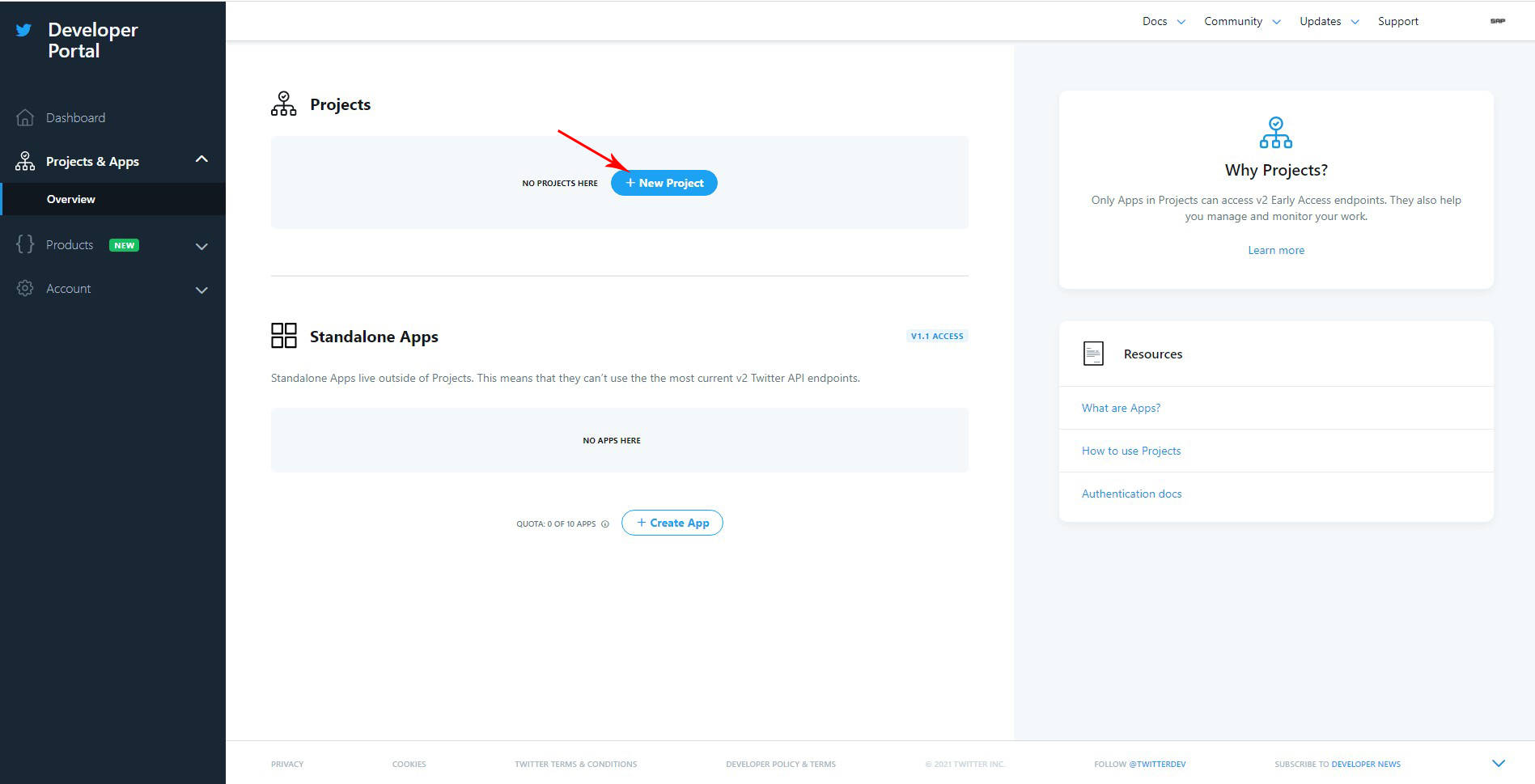Open the Authentication docs link
Image resolution: width=1535 pixels, height=784 pixels.
pos(1131,494)
